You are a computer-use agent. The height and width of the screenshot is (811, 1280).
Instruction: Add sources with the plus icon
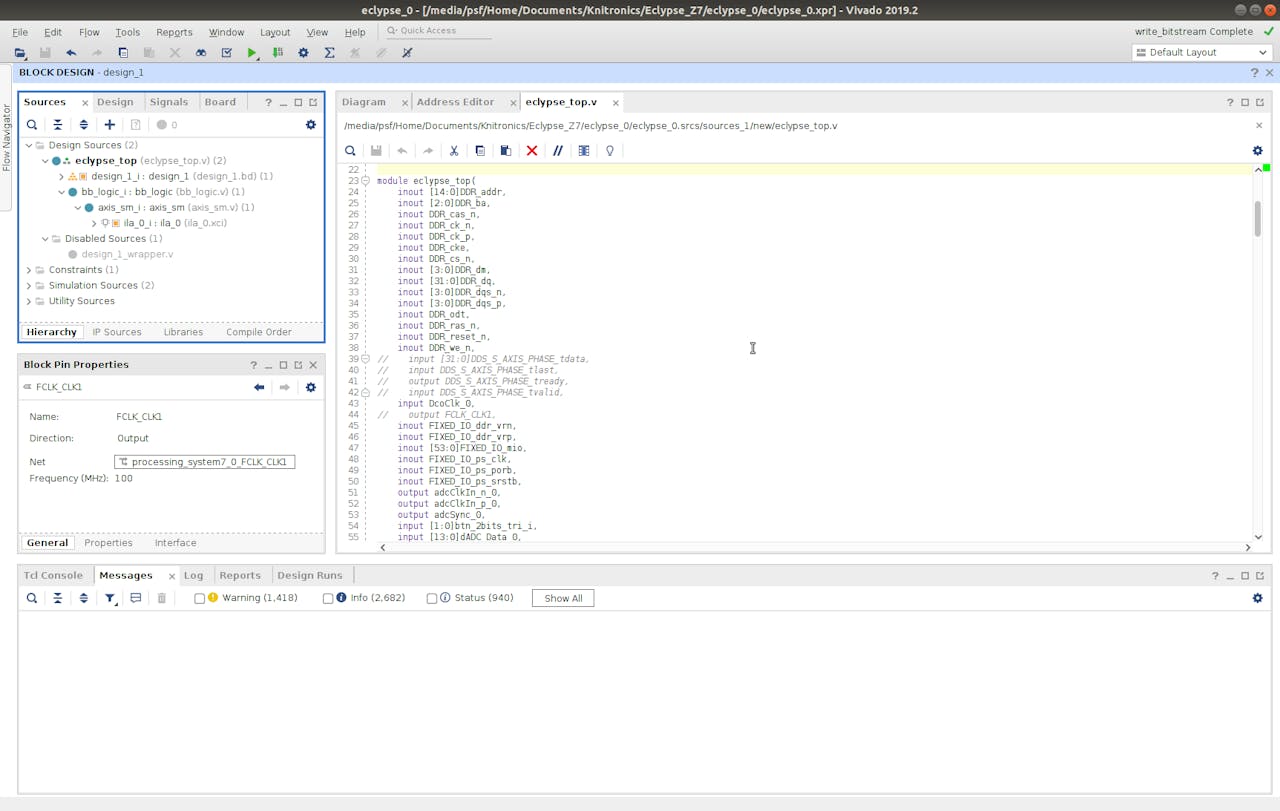pos(110,125)
